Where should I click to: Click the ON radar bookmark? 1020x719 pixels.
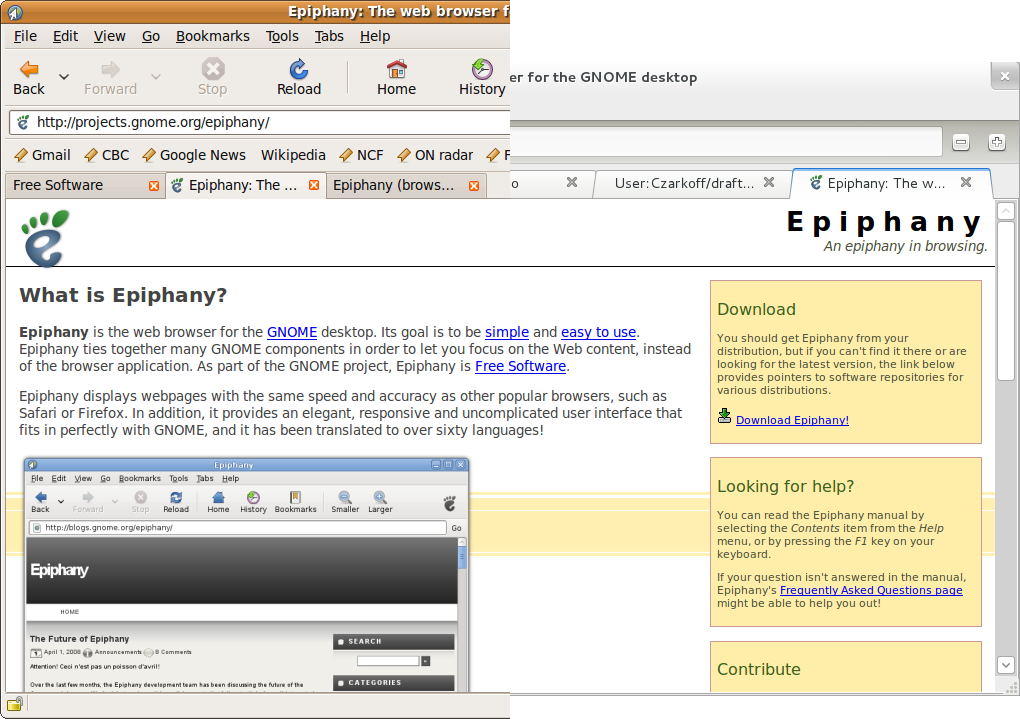pos(435,155)
